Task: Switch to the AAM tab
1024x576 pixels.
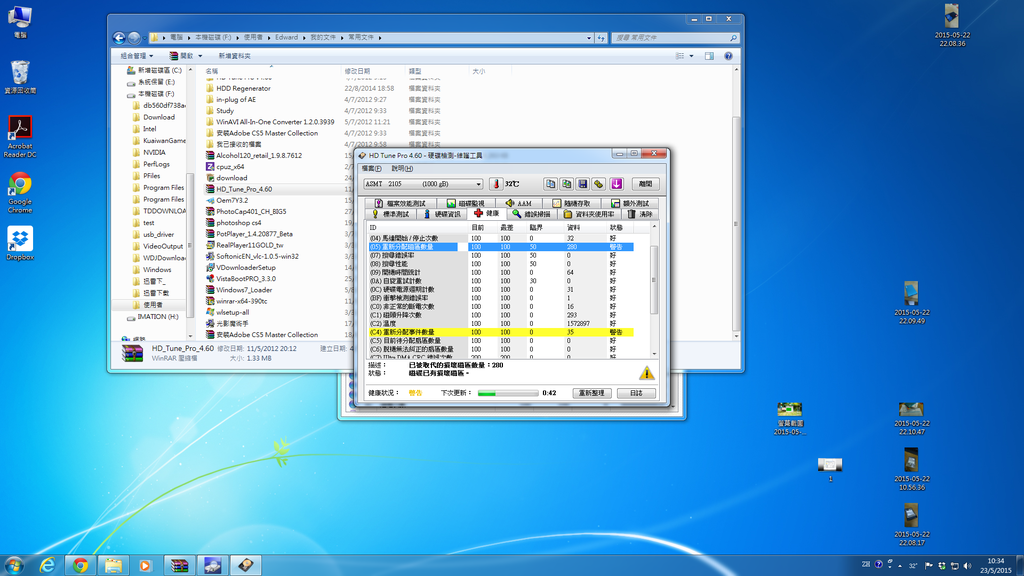Action: coord(519,203)
